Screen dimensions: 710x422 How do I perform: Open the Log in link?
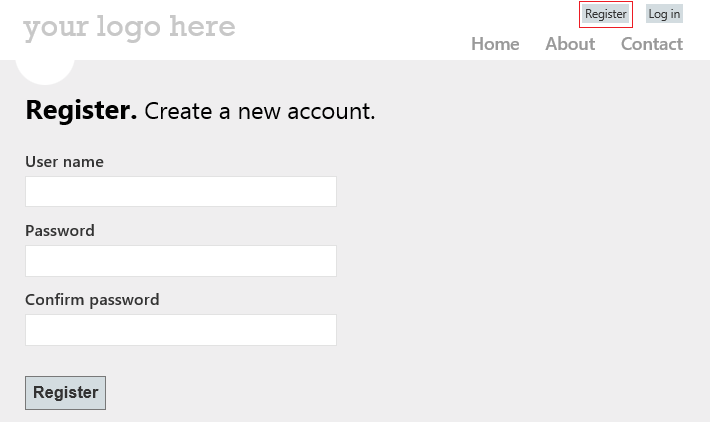[x=664, y=14]
